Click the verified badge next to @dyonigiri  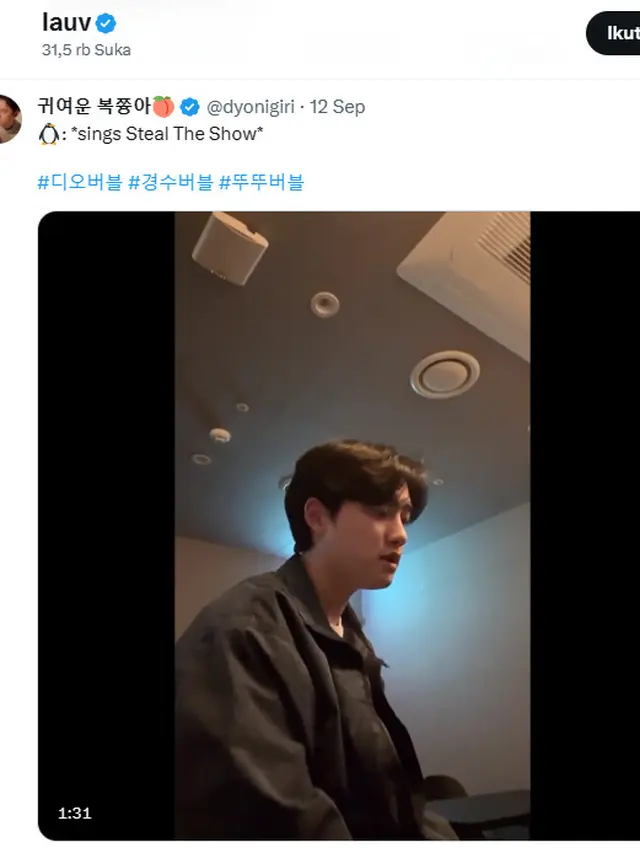189,107
